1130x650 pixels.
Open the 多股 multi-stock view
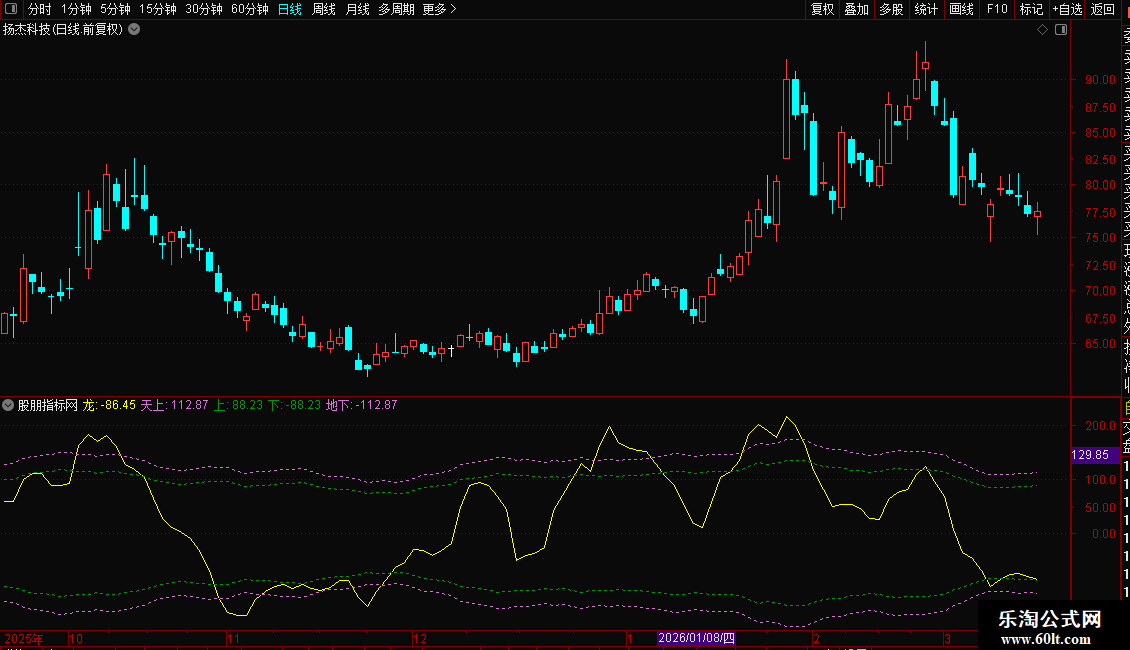891,9
